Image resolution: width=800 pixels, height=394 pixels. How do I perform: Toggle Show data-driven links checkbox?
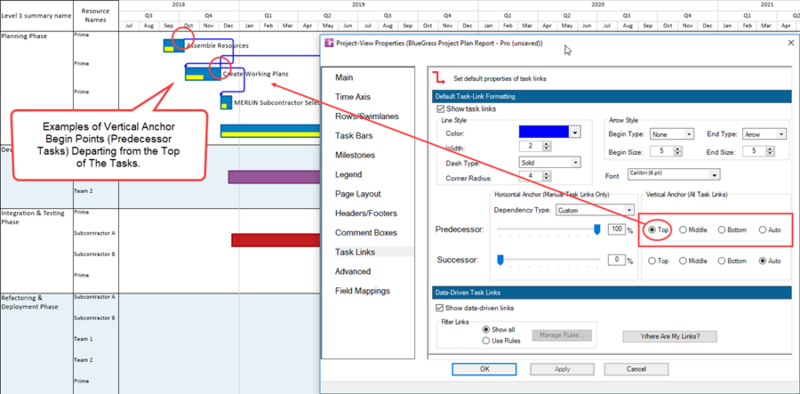[x=439, y=308]
